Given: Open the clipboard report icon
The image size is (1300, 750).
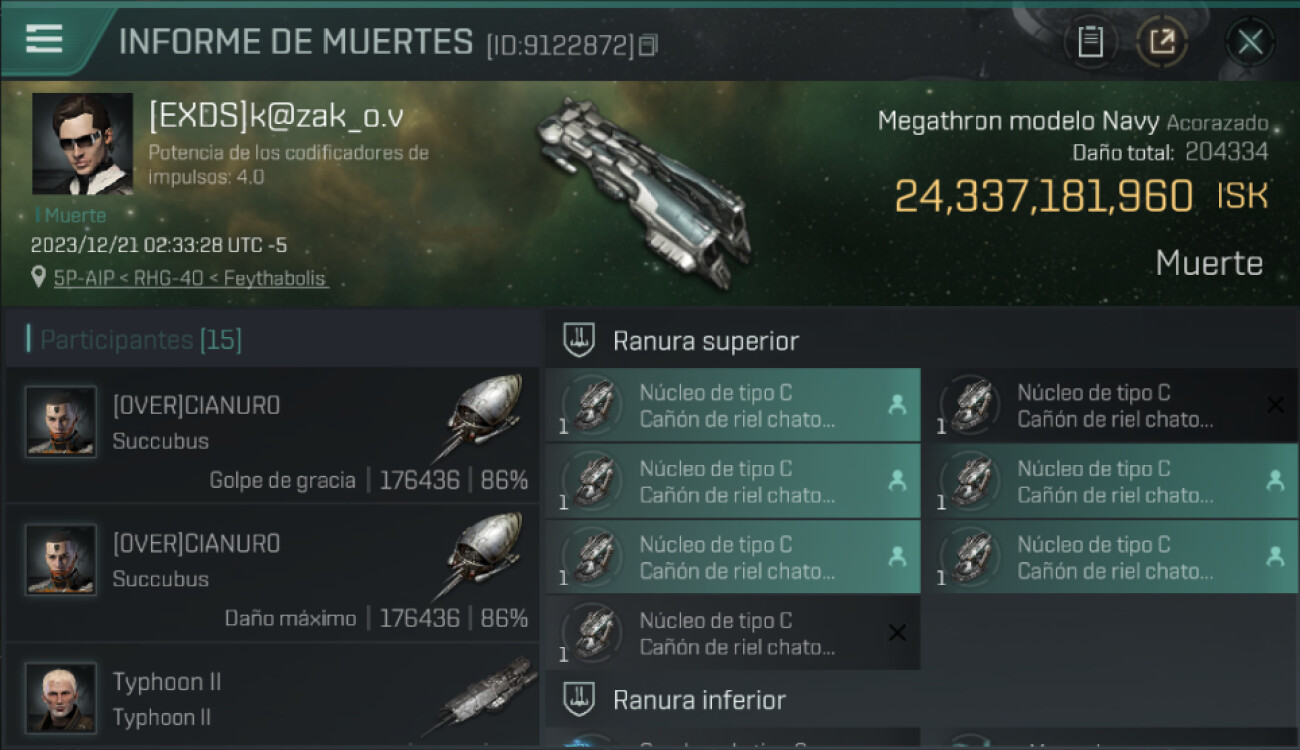Looking at the screenshot, I should (1090, 42).
